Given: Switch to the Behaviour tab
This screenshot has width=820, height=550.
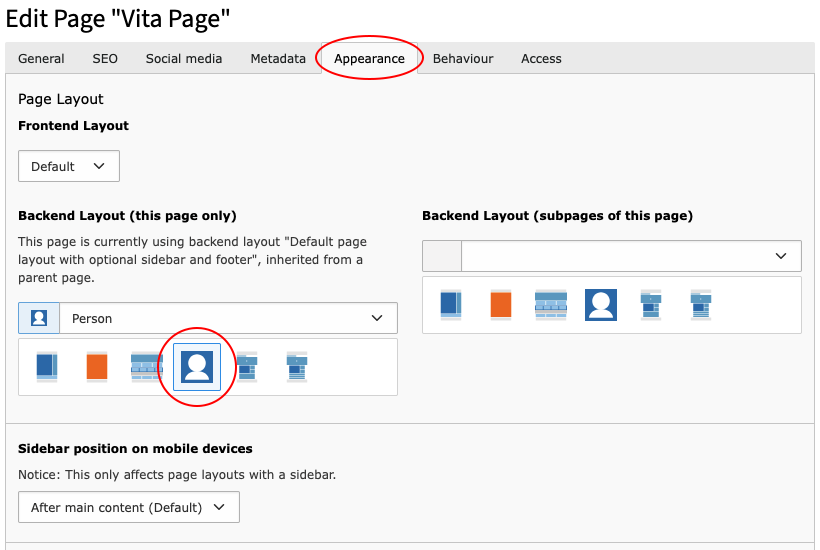Looking at the screenshot, I should [x=463, y=59].
